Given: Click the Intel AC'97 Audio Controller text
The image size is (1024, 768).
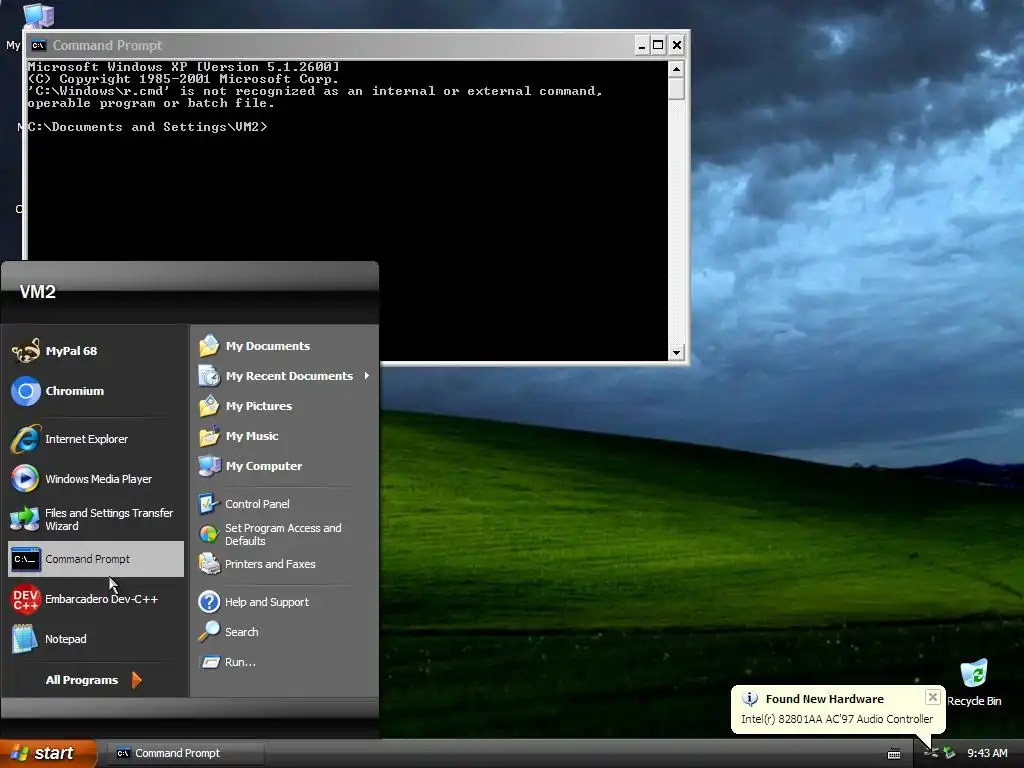Looking at the screenshot, I should (837, 719).
